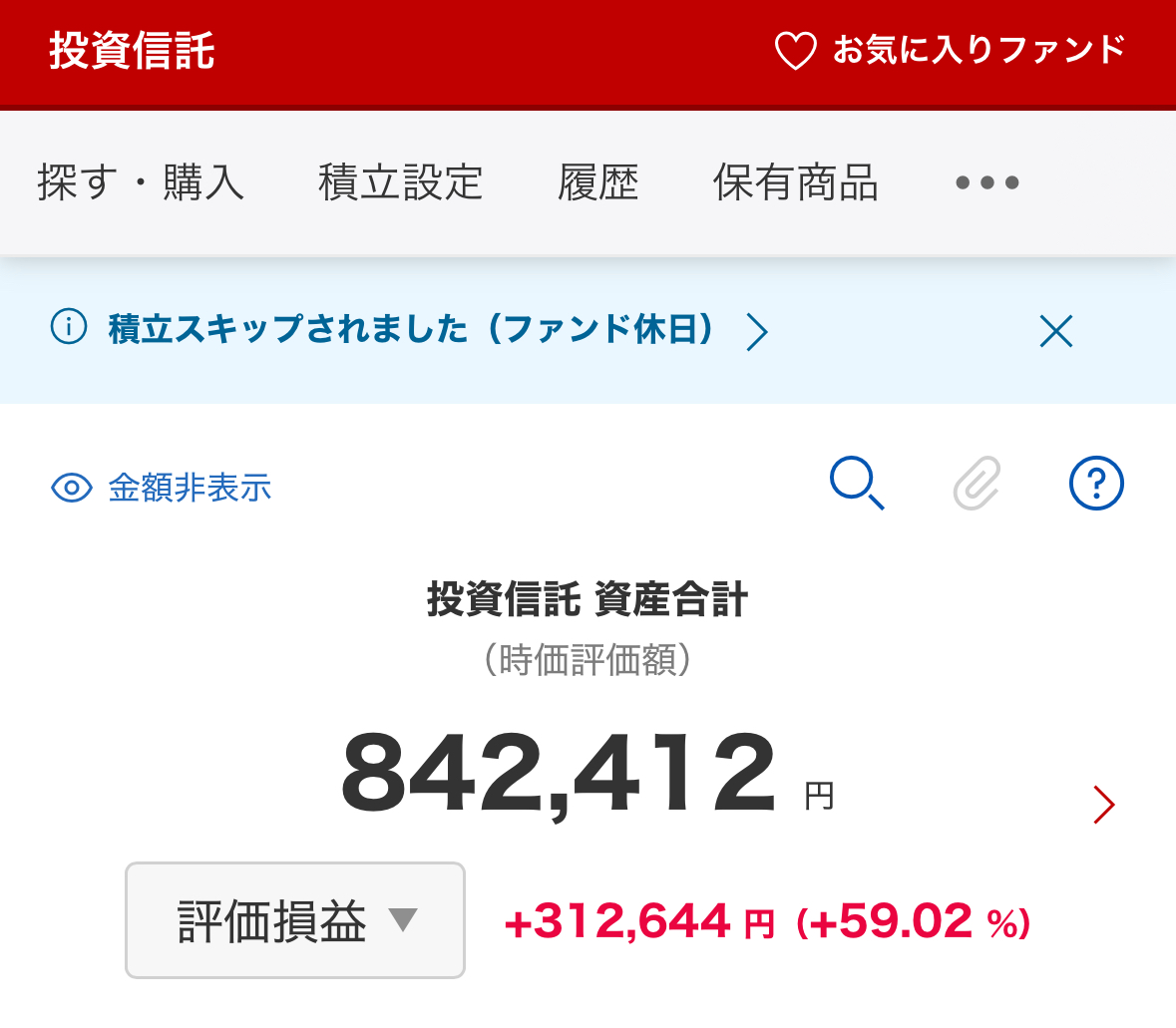Open お気に入りファンド favorites link
The width and height of the screenshot is (1176, 1028).
[x=979, y=50]
